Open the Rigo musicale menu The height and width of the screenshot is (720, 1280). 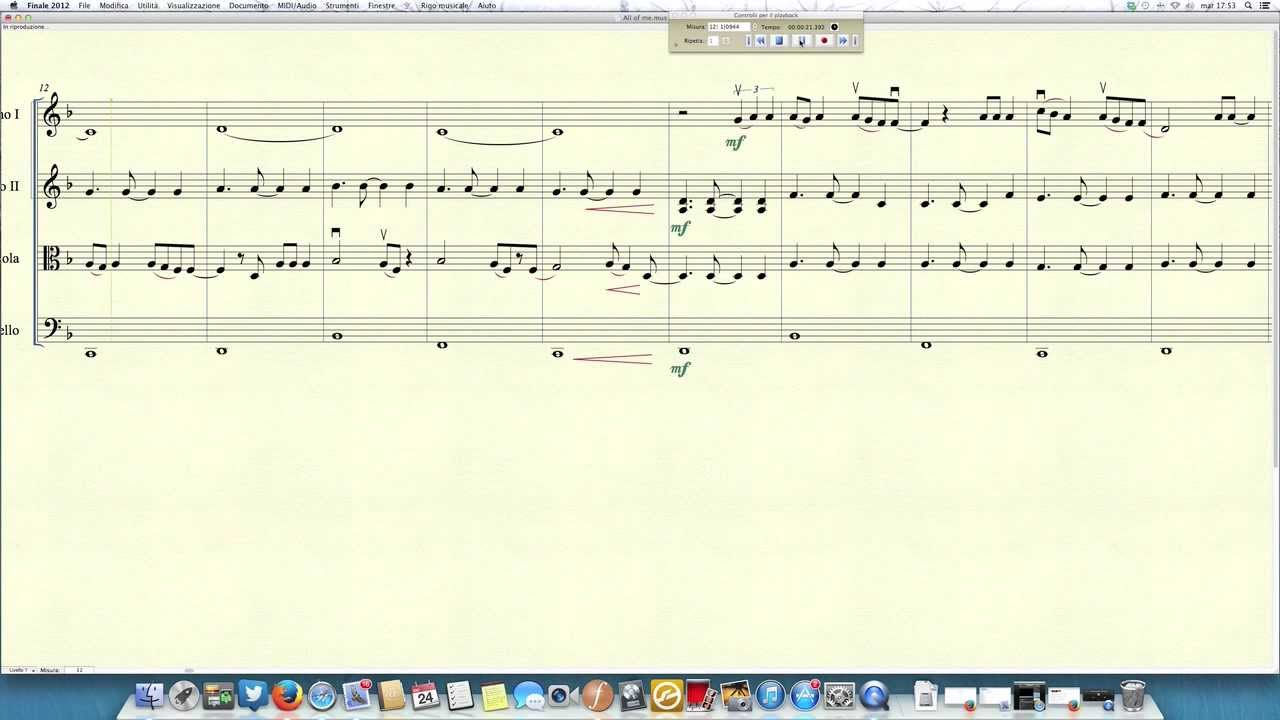[x=444, y=5]
